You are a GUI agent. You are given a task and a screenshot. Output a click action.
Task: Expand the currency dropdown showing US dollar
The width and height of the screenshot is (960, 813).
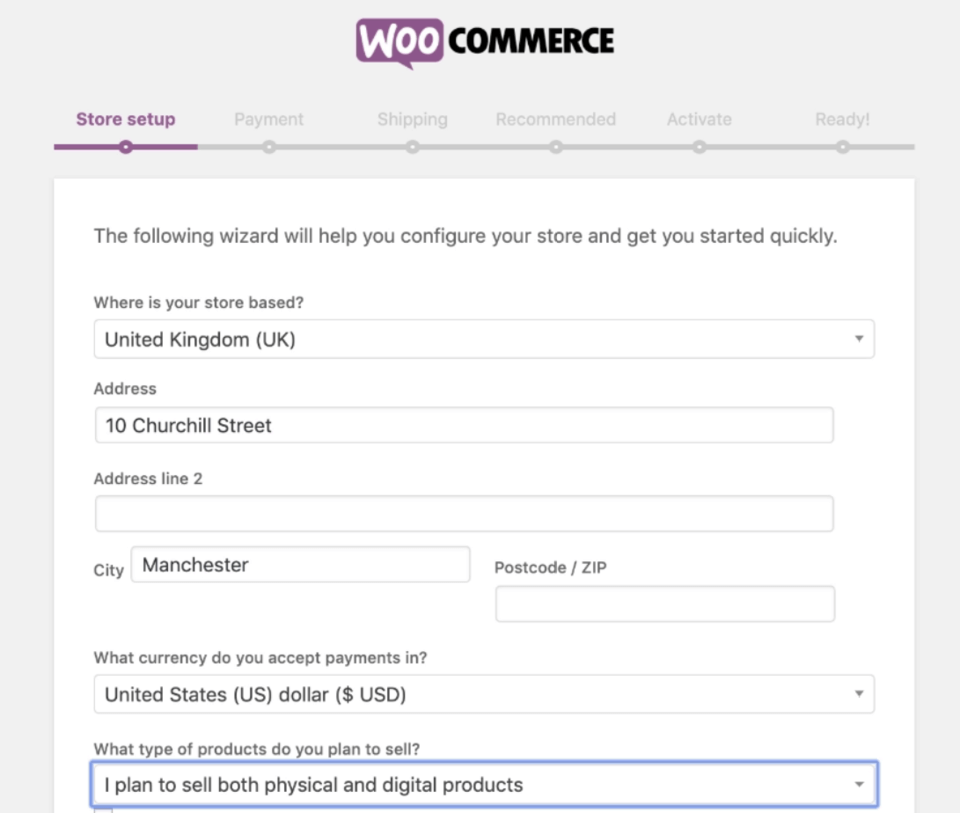484,694
